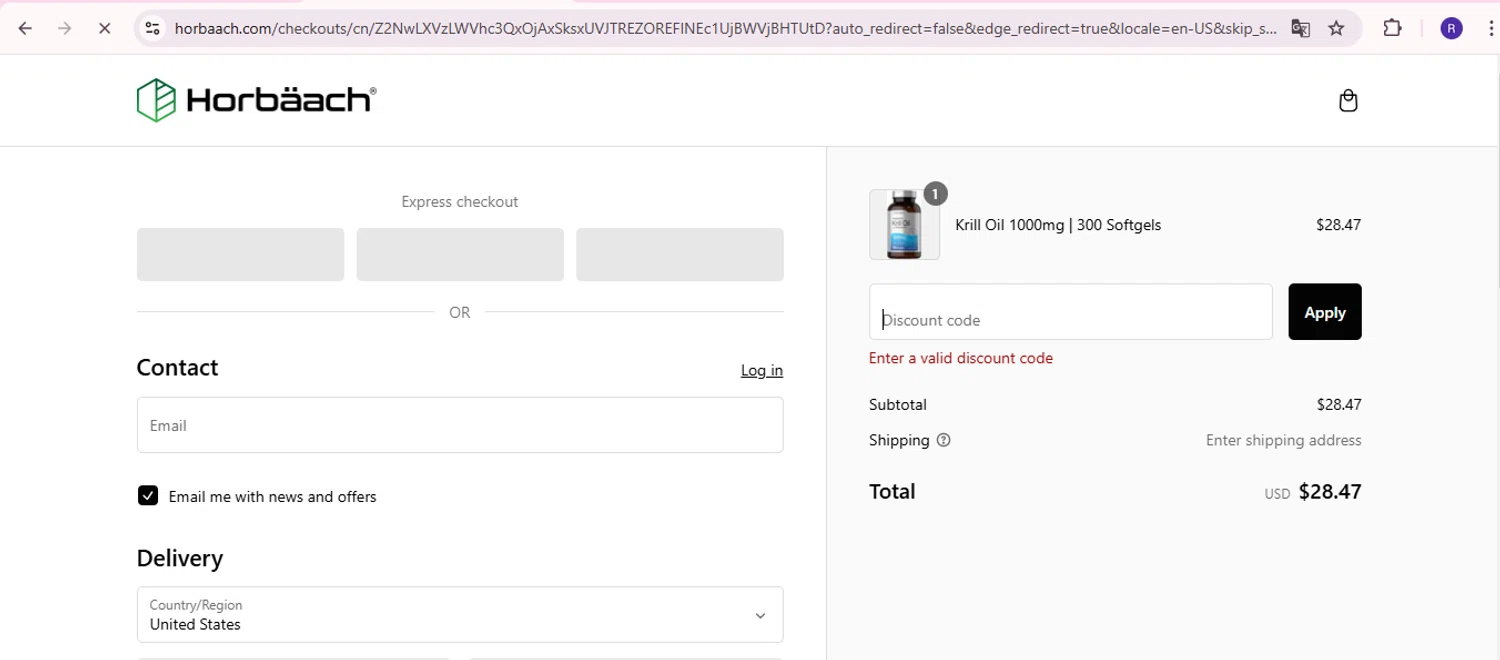Click the total amount next to USD
This screenshot has height=660, width=1500.
1330,491
